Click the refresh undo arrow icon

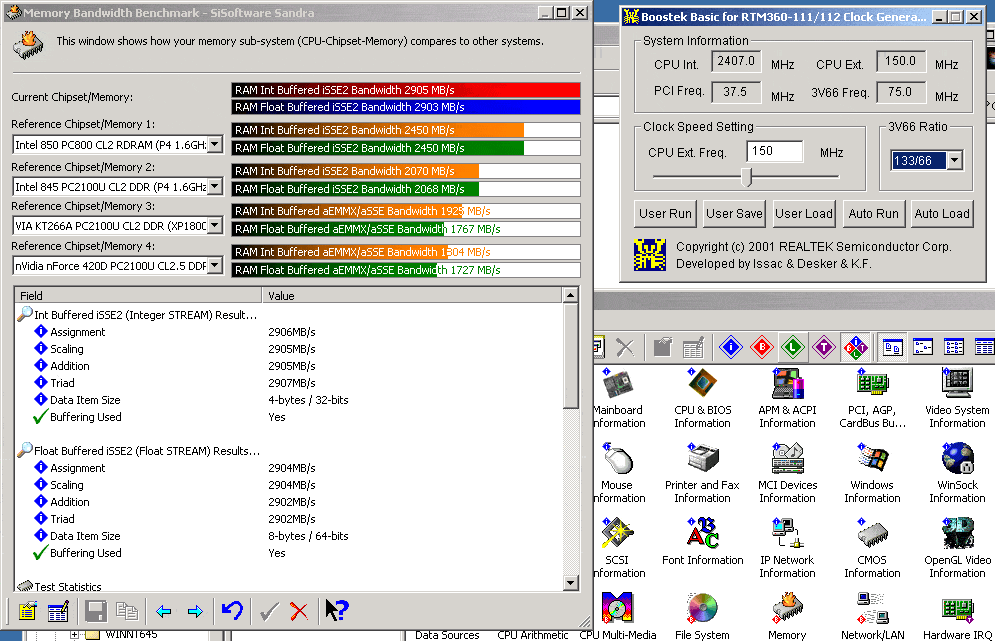(x=232, y=611)
